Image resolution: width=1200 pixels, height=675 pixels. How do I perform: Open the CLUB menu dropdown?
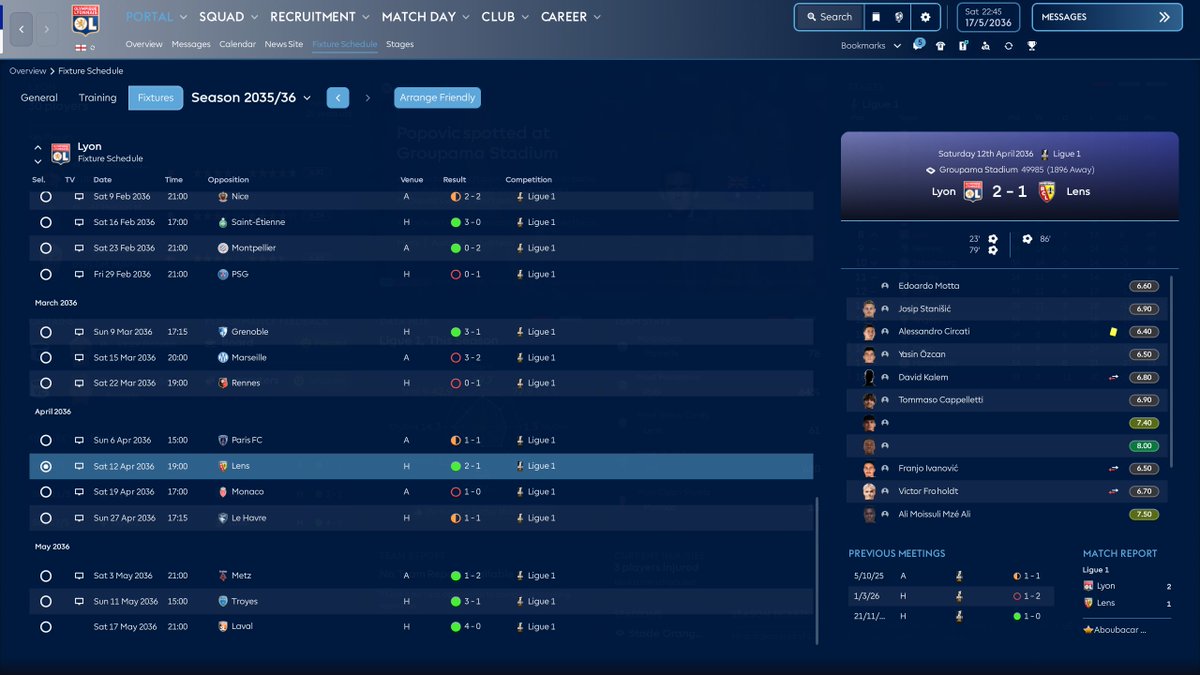click(506, 17)
